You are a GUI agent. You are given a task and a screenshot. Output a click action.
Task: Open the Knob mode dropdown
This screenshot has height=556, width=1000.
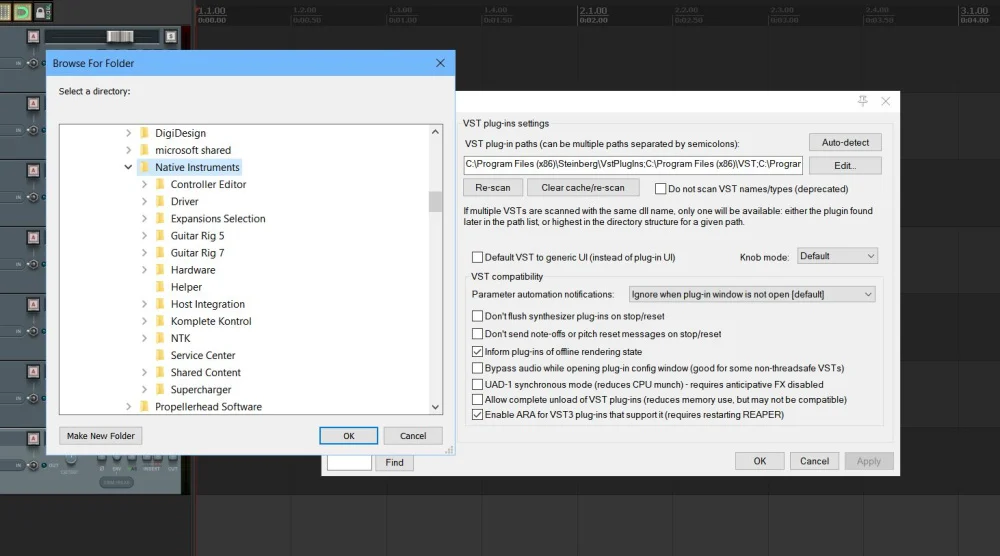(837, 256)
